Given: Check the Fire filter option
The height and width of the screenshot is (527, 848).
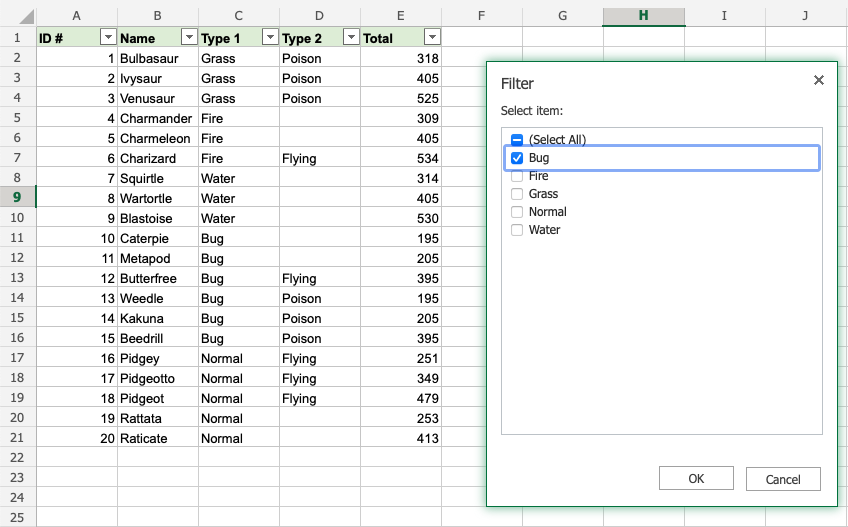Looking at the screenshot, I should click(517, 176).
